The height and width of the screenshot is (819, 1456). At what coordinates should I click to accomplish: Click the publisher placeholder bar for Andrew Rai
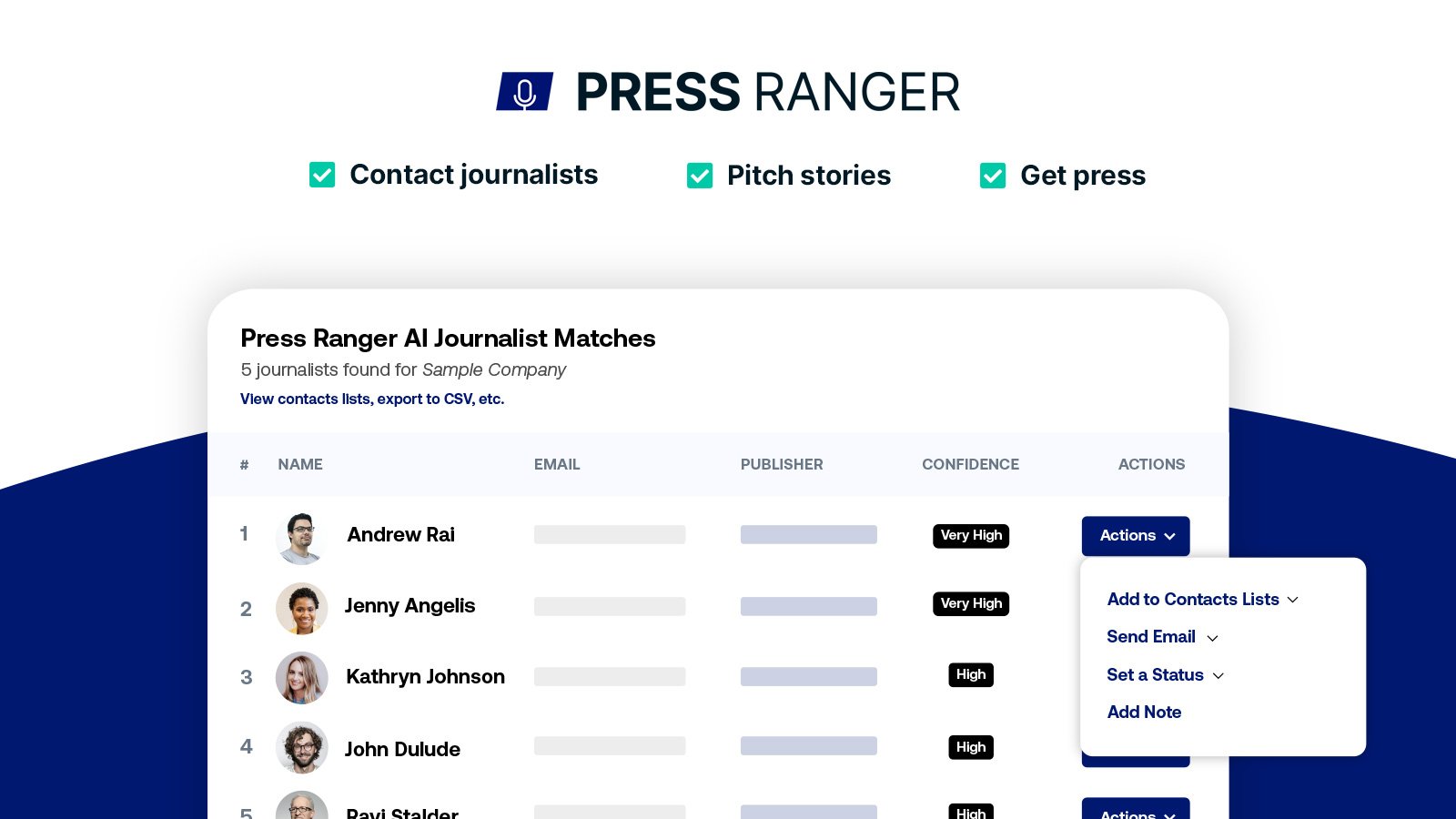[x=808, y=534]
